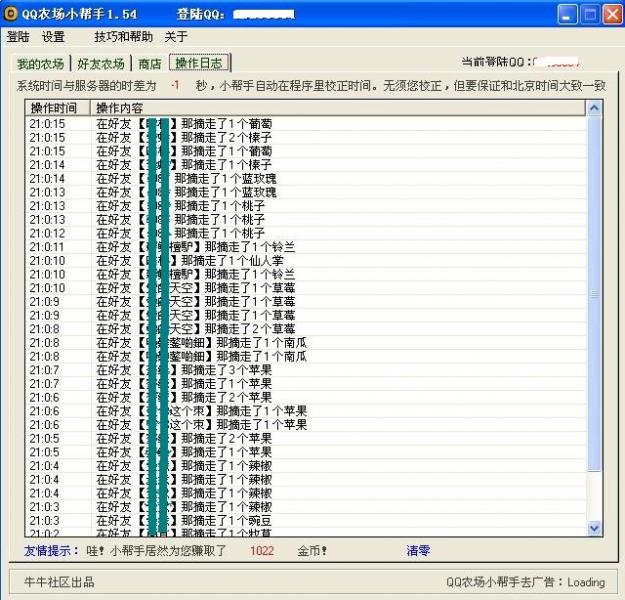Screen dimensions: 625x600
Task: Select the 21:0:3 row with 豌豆
Action: click(x=305, y=520)
